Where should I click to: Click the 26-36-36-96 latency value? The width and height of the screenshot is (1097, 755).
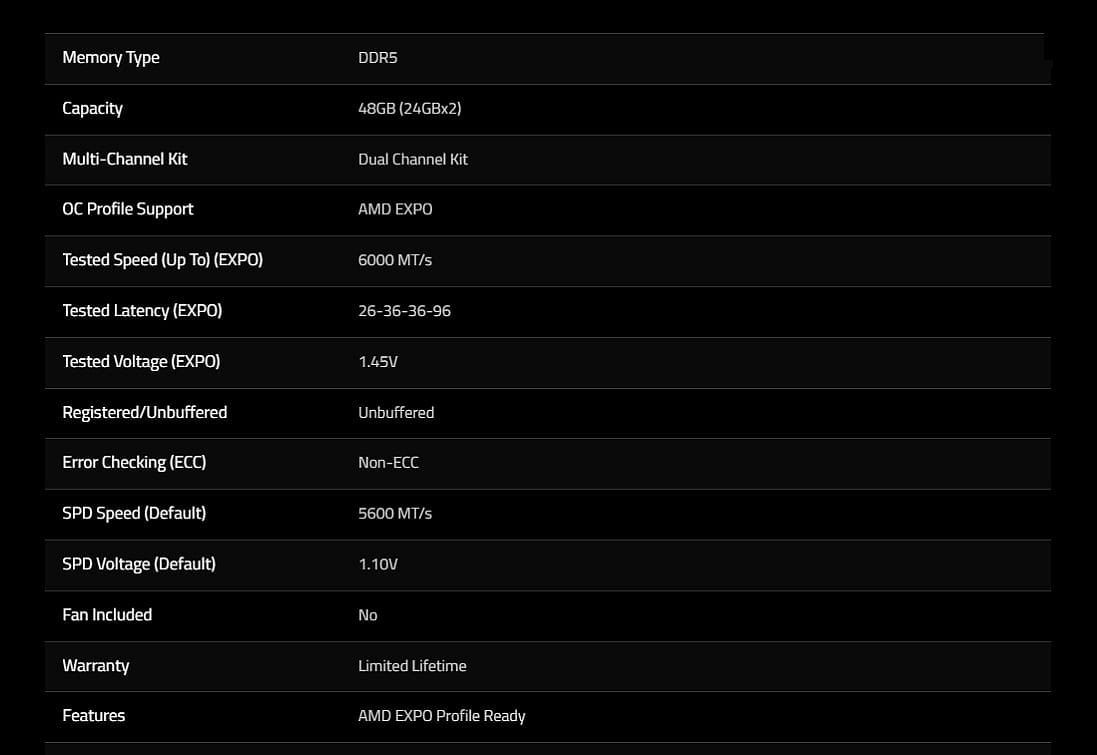point(404,311)
